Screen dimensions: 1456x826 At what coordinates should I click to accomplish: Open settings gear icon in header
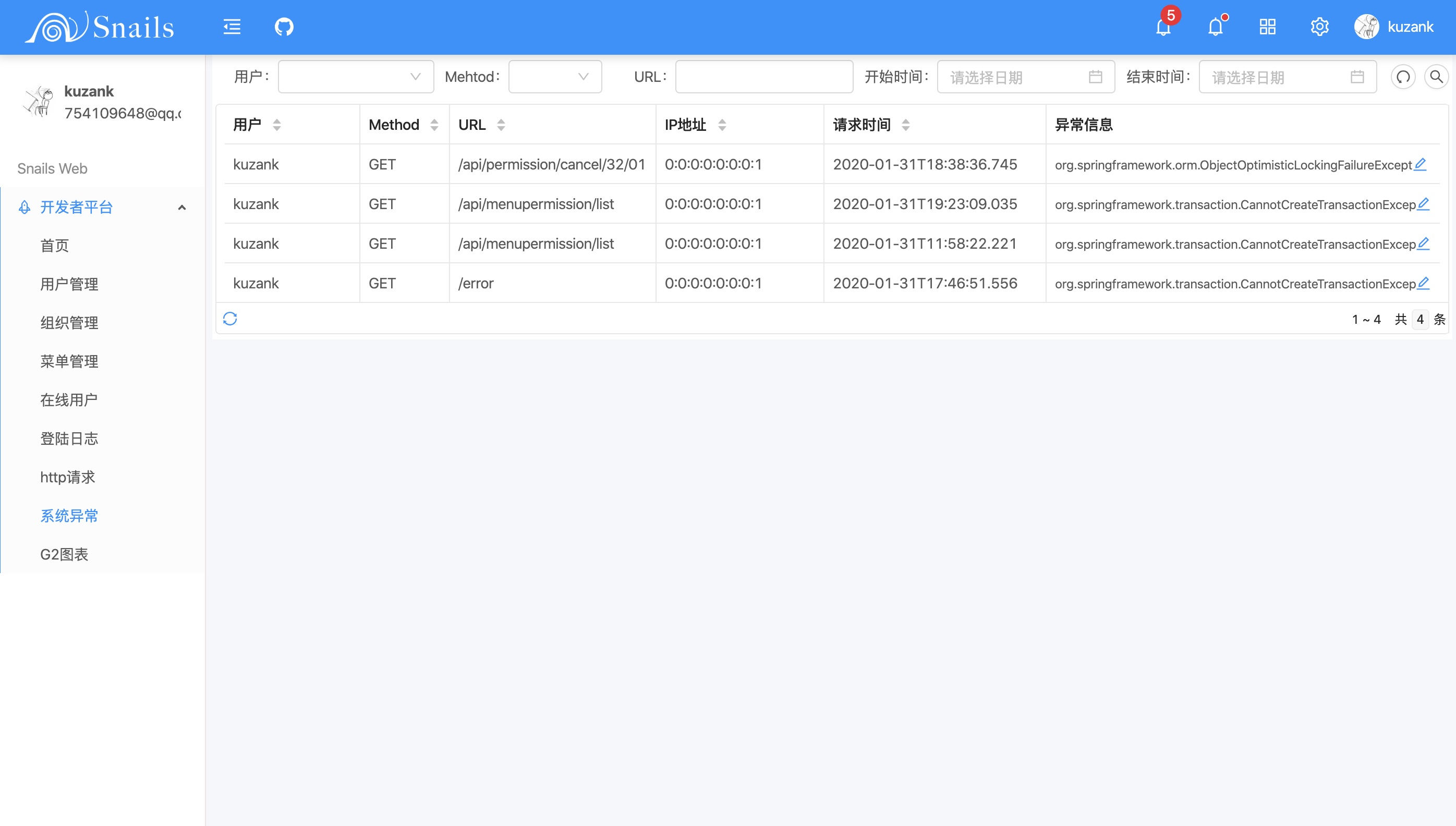(x=1319, y=27)
